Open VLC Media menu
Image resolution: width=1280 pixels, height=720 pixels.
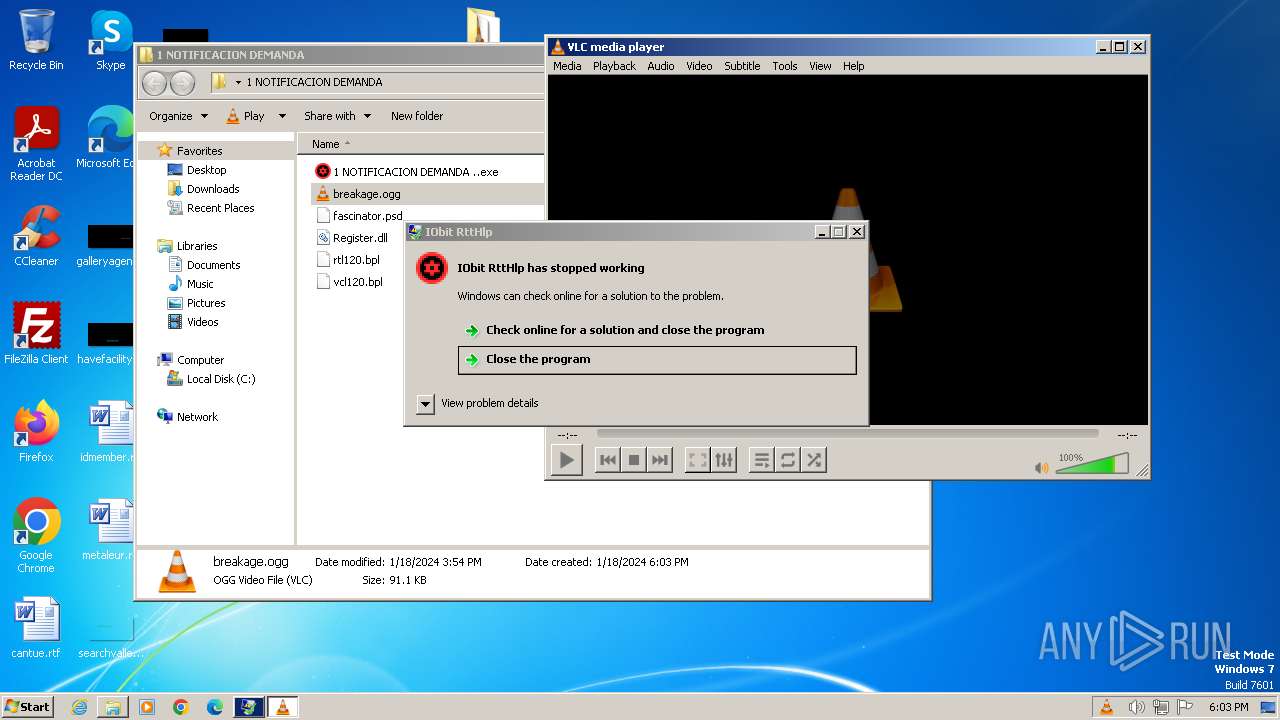point(567,66)
